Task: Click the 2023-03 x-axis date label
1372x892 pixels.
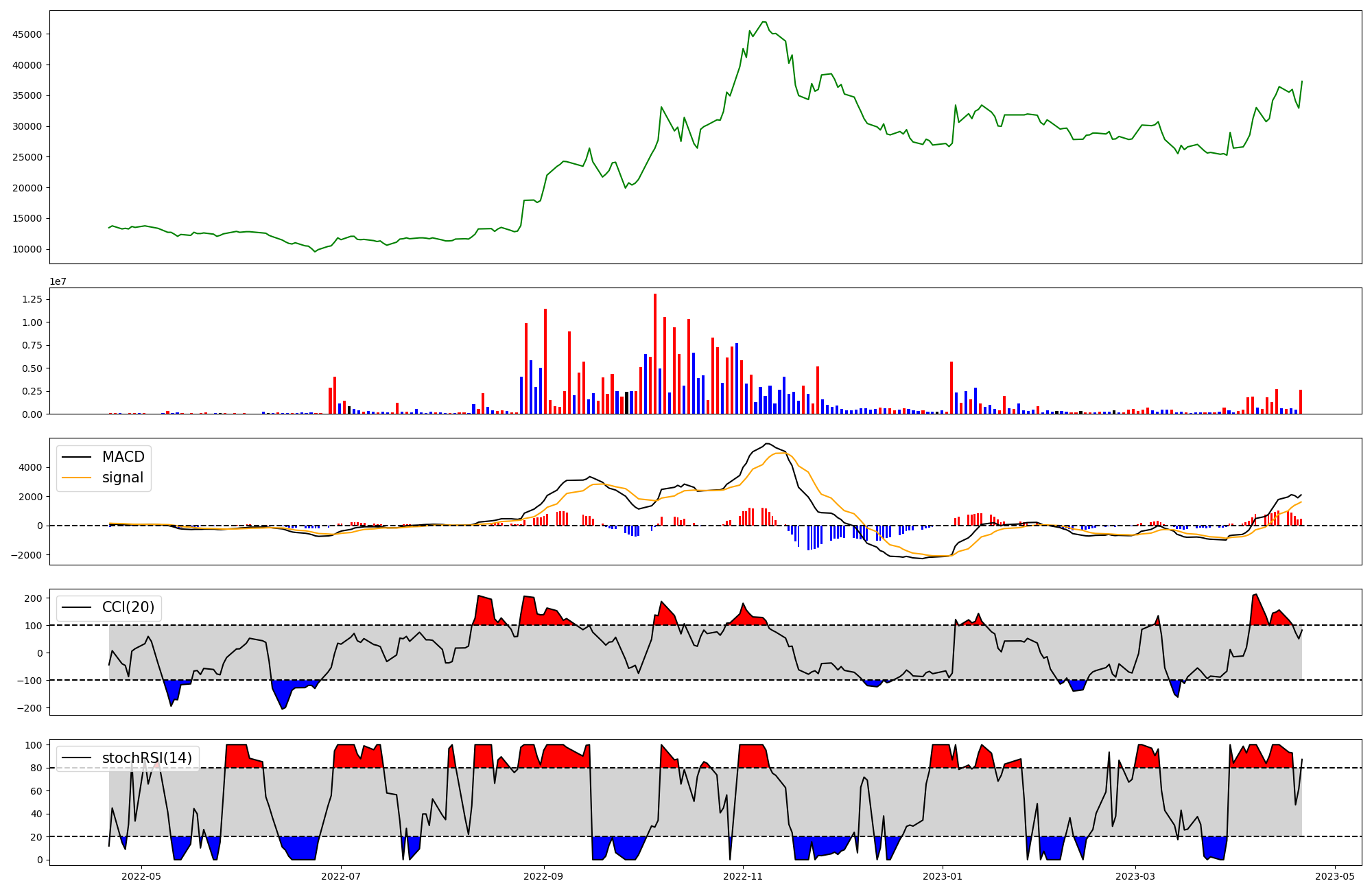Action: click(1135, 876)
